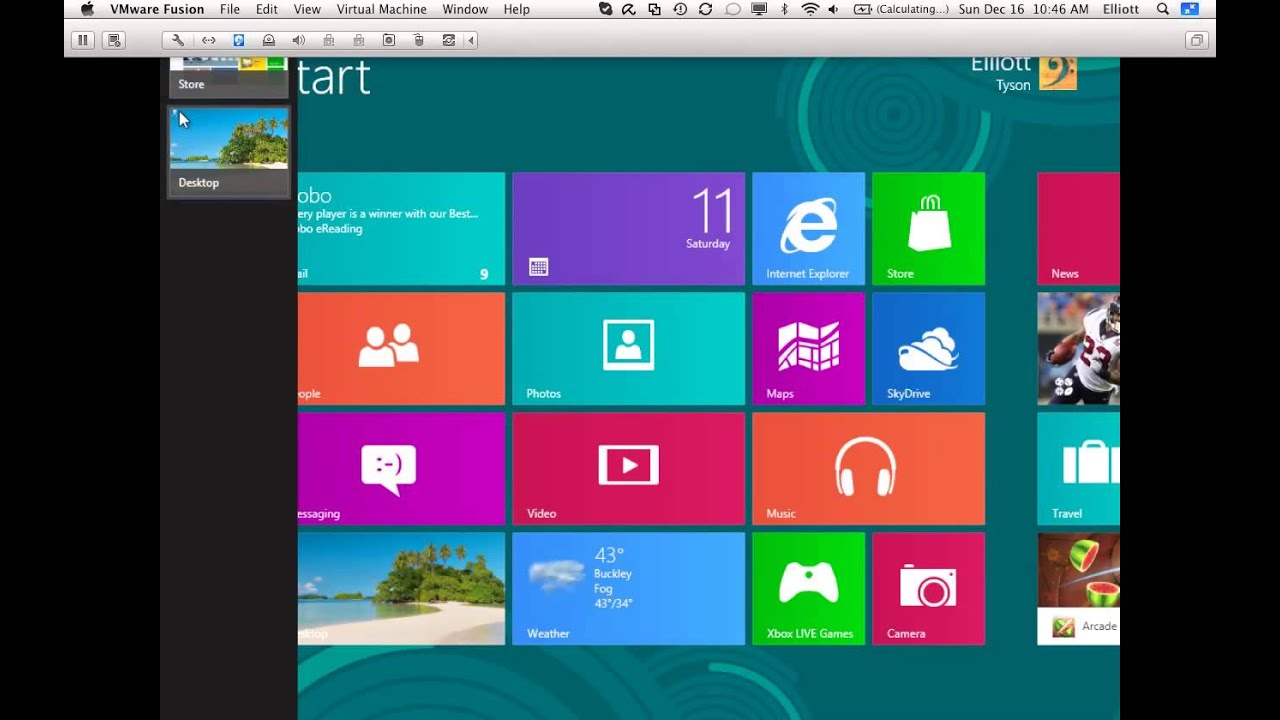Click the network adapter toolbar icon

click(208, 40)
